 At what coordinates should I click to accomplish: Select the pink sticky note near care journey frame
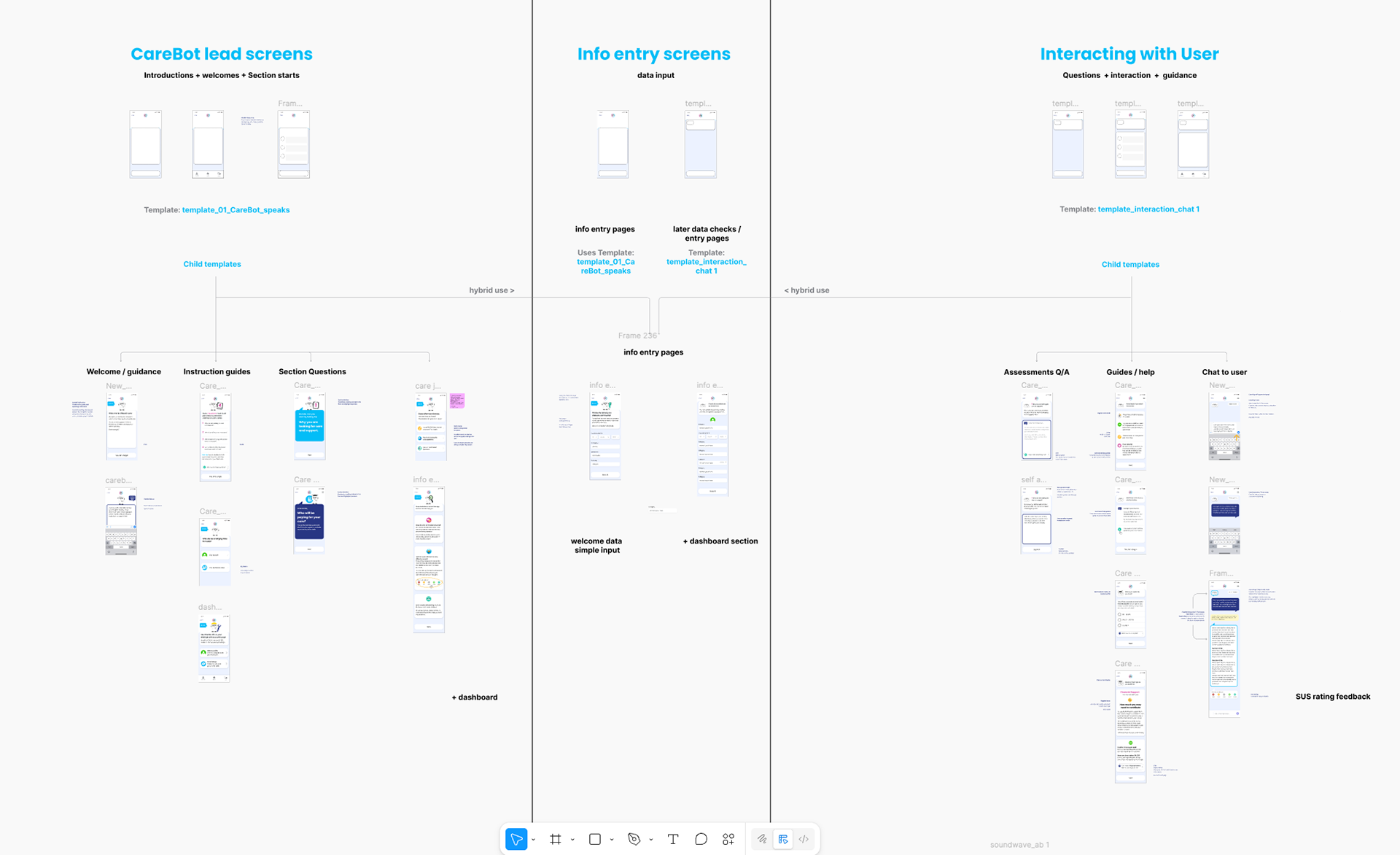(x=457, y=401)
